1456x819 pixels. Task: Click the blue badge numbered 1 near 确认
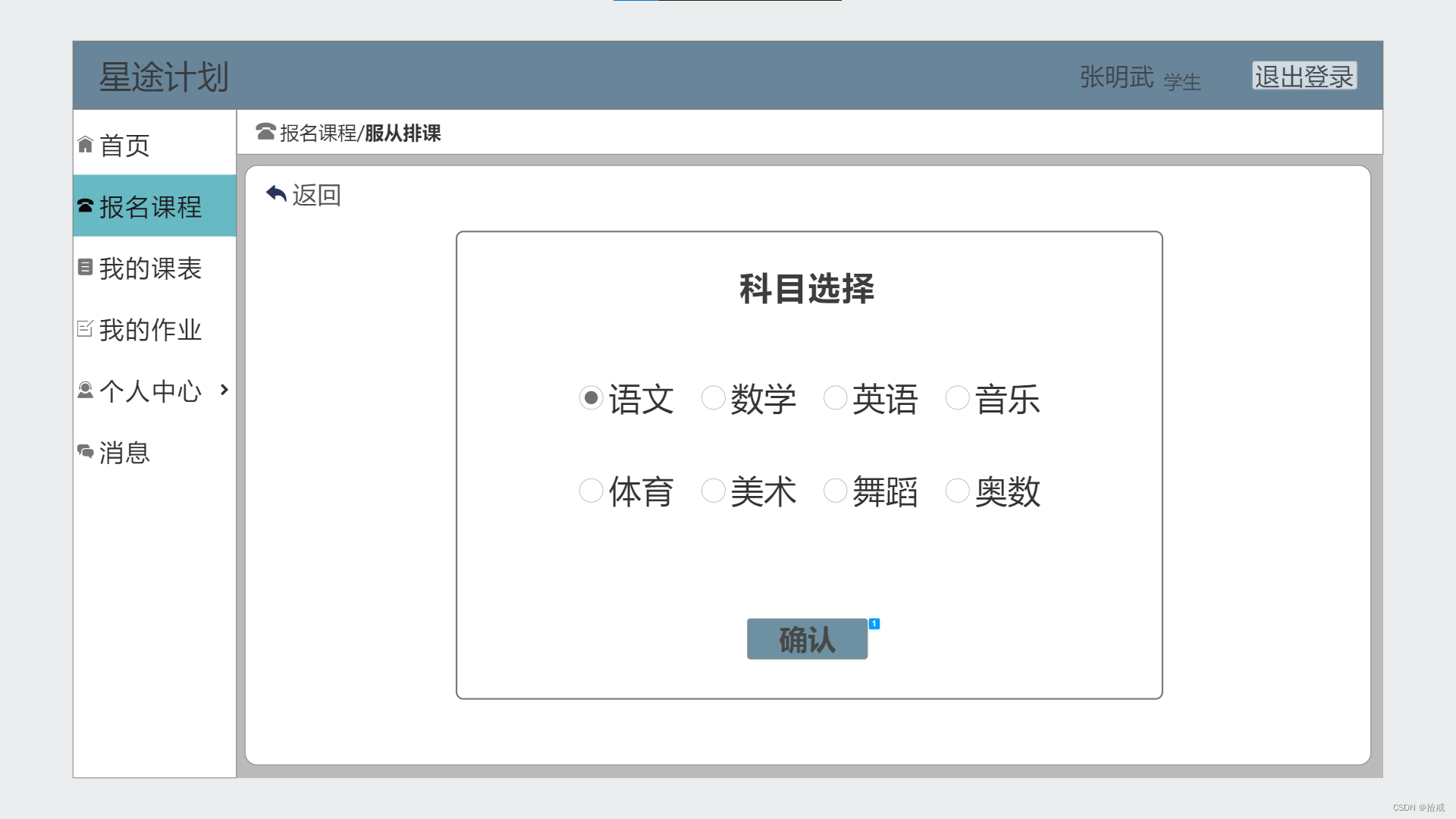[874, 623]
